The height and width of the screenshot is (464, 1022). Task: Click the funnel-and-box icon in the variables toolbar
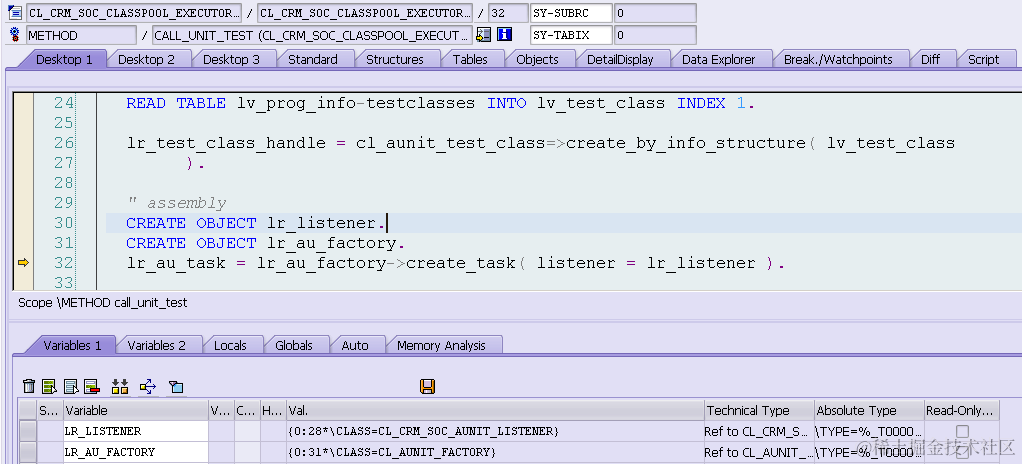coord(175,387)
